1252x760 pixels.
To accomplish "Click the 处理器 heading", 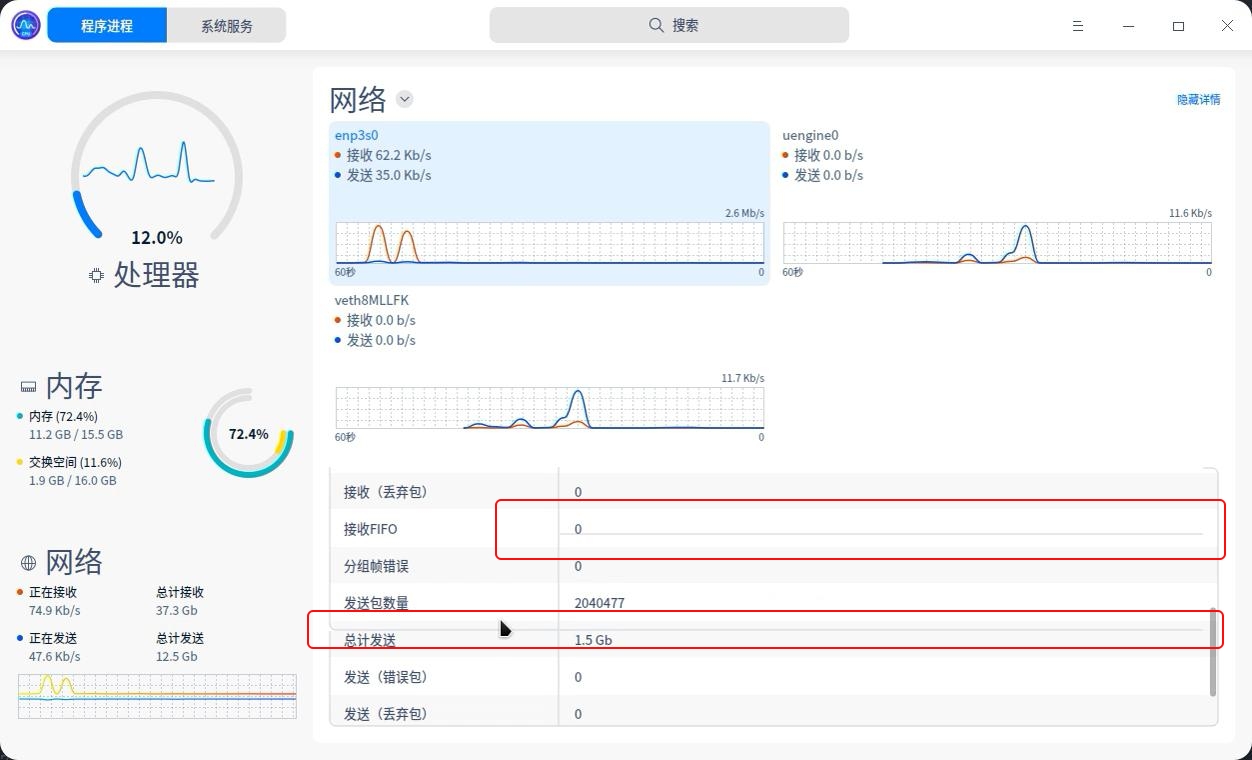I will 156,274.
